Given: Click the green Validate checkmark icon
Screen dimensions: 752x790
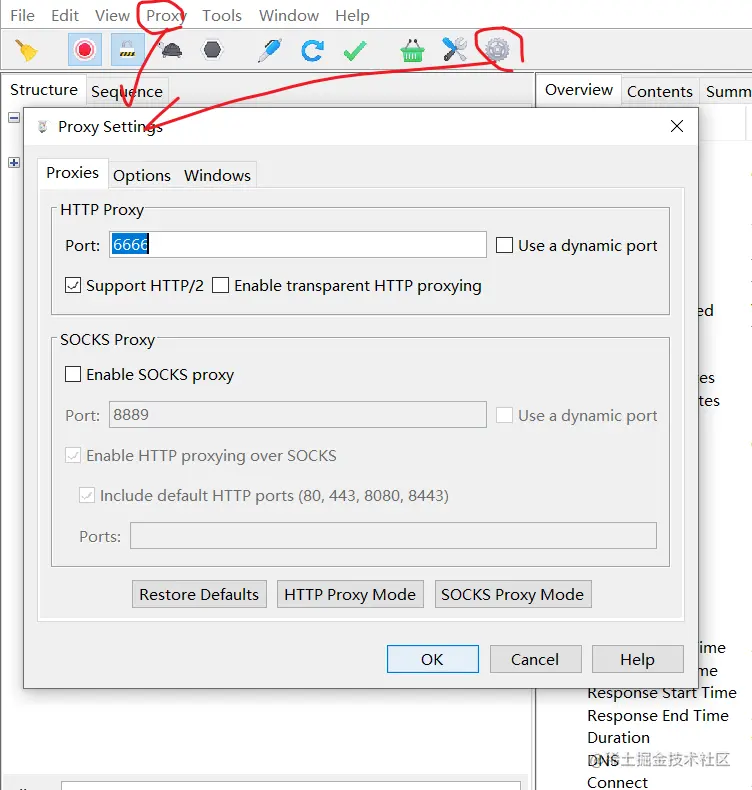Looking at the screenshot, I should tap(355, 50).
